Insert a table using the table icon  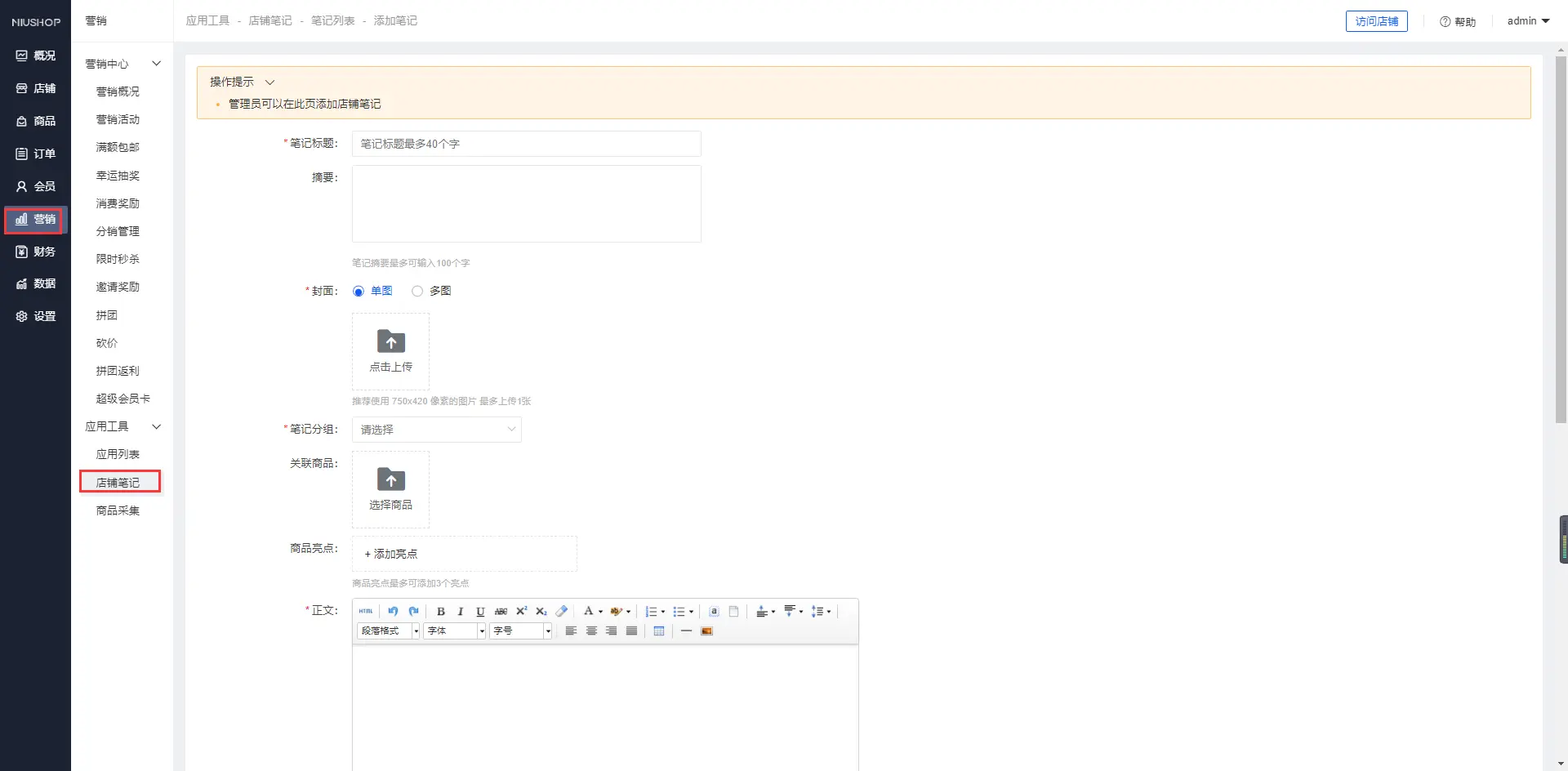659,631
